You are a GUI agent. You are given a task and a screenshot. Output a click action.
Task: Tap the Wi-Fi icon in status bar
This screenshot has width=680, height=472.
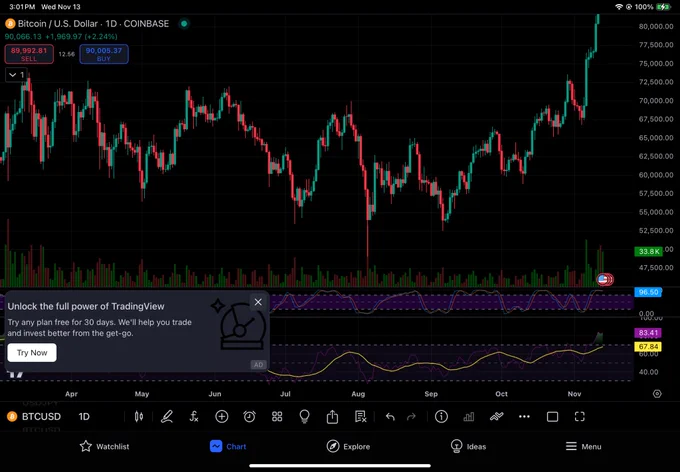[x=619, y=7]
